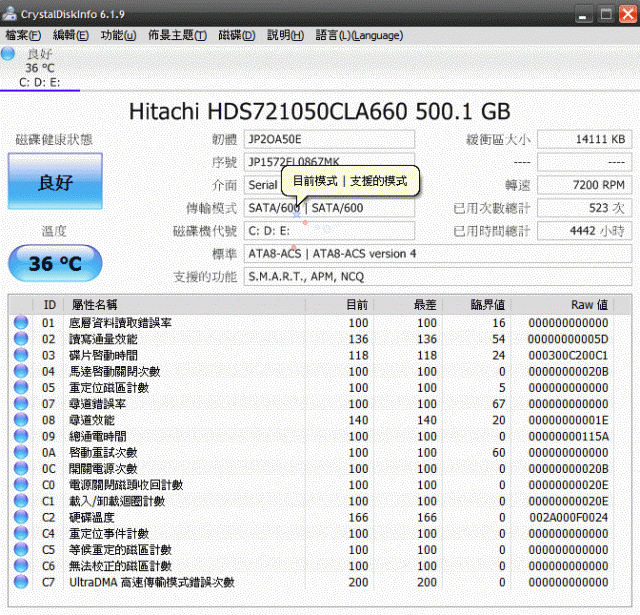Image resolution: width=640 pixels, height=615 pixels.
Task: Click the firmware field JP2OA50E
Action: [x=329, y=139]
